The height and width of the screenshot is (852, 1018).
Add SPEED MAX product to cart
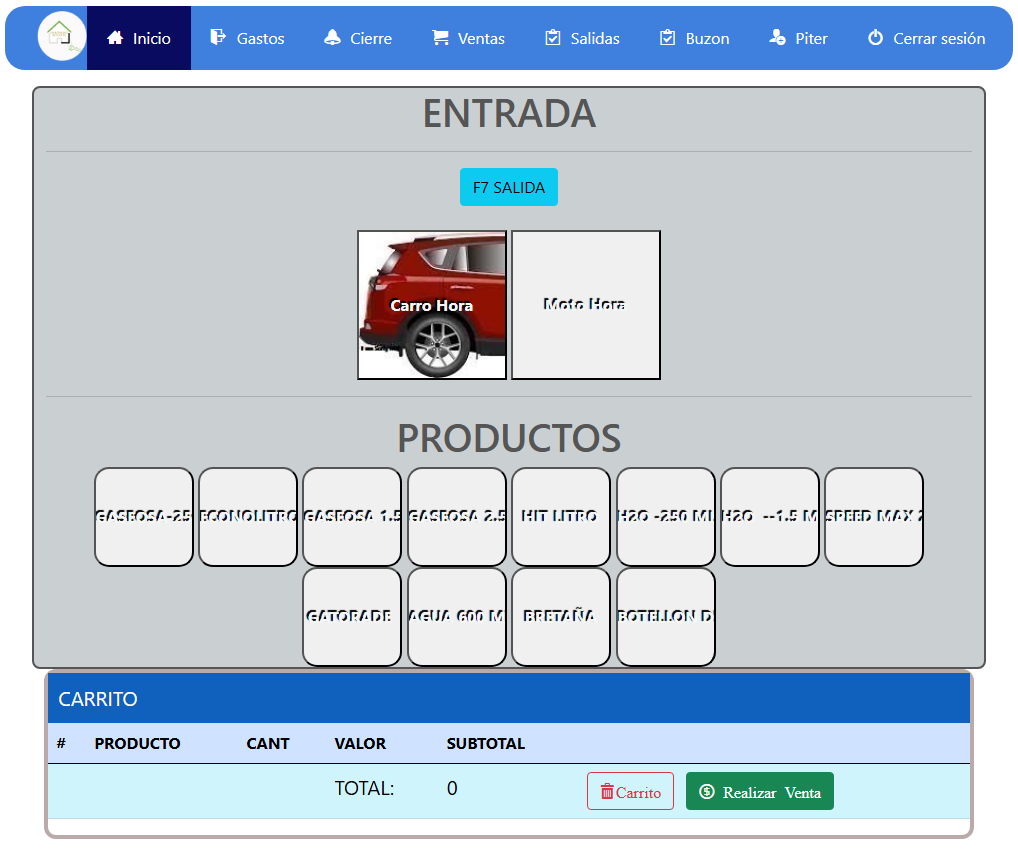coord(874,517)
